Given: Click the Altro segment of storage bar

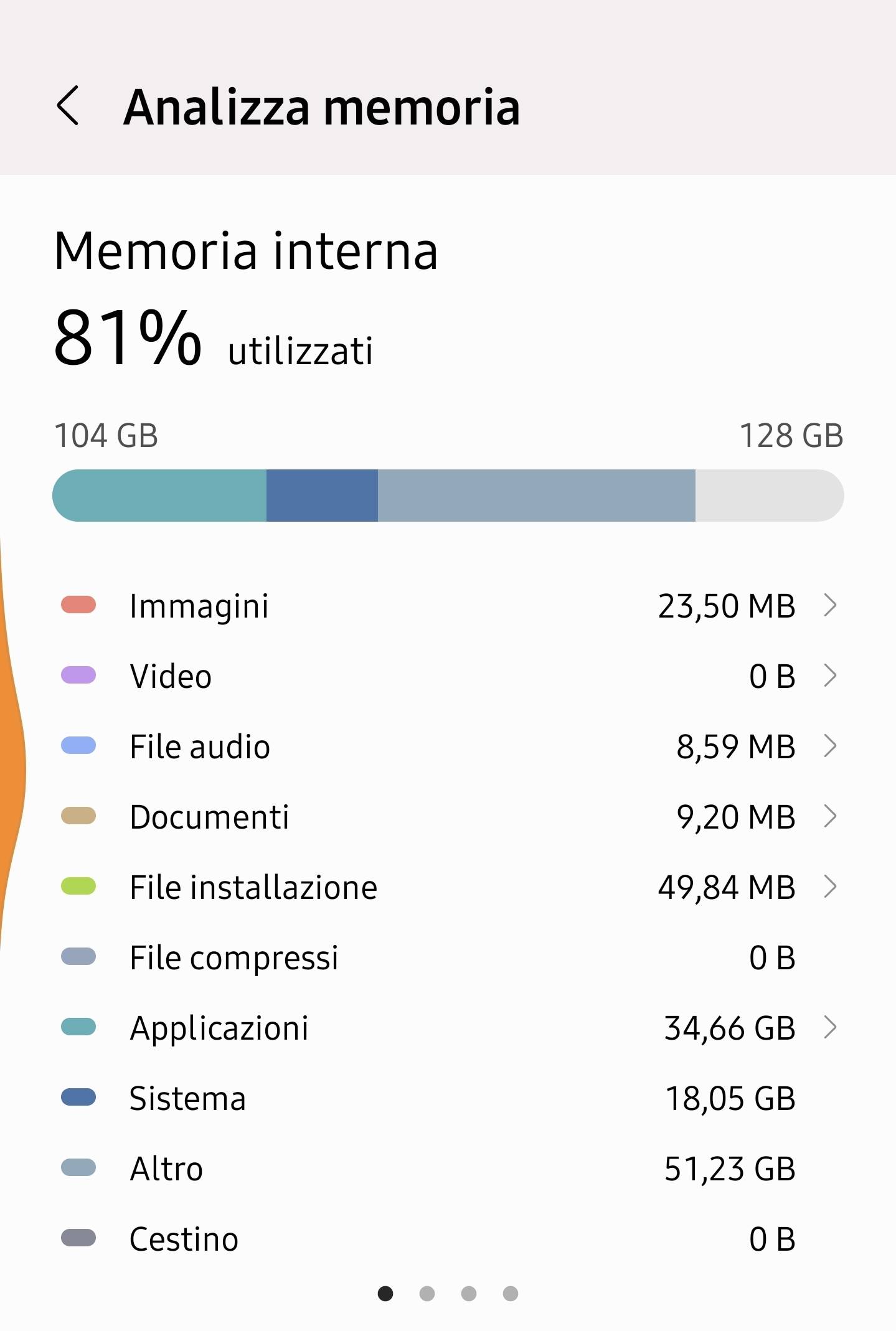Looking at the screenshot, I should coord(535,496).
